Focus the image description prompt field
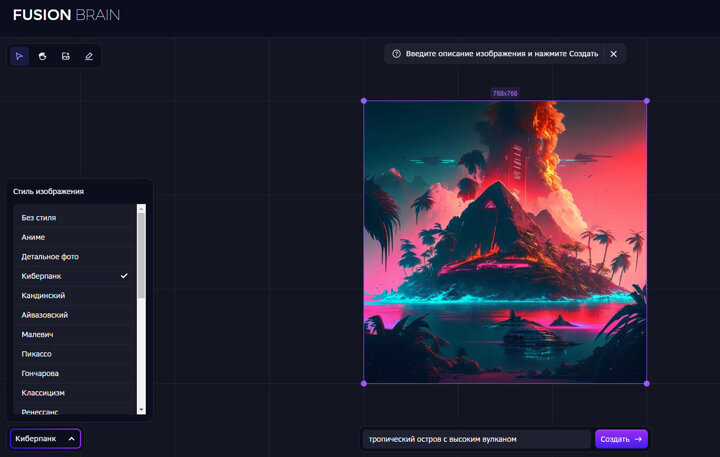Screen dimensions: 720x457 coord(476,439)
